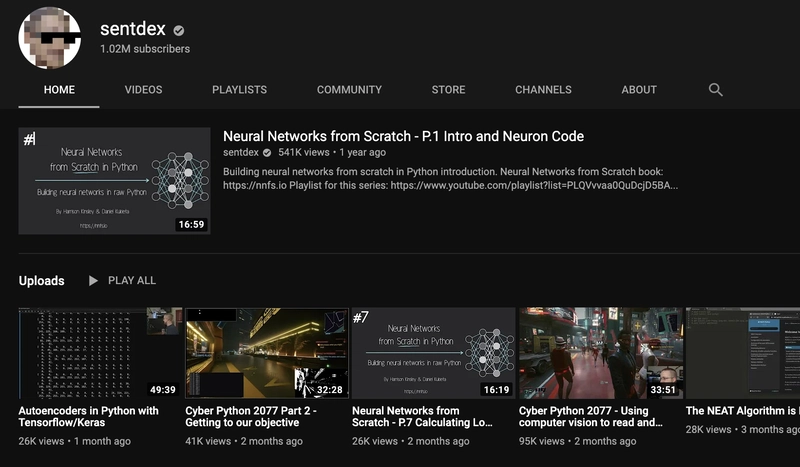The width and height of the screenshot is (800, 467).
Task: Click the sentdex channel name heading
Action: pos(133,29)
